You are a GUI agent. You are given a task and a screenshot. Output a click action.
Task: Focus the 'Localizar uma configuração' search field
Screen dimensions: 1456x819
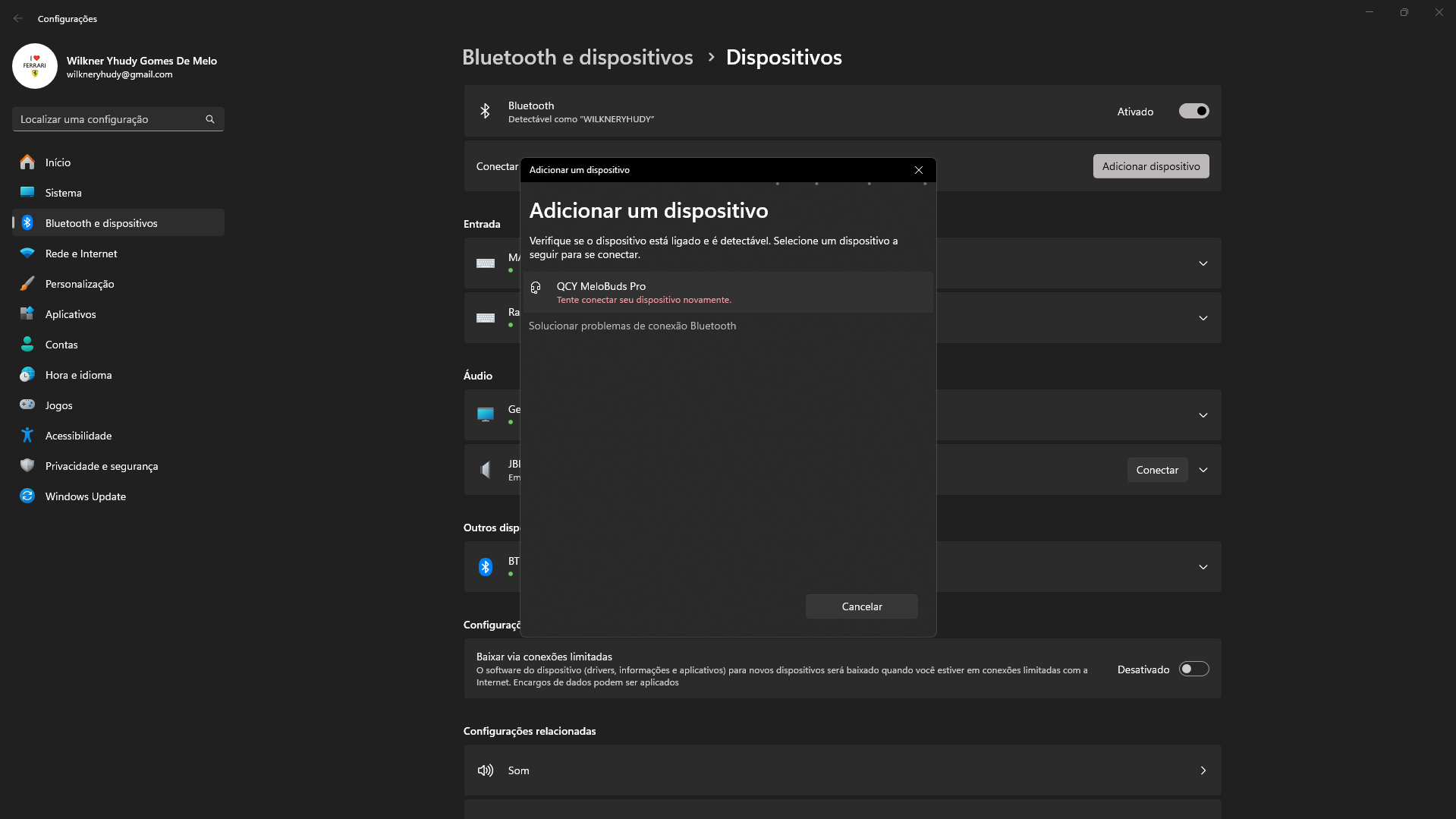pos(118,119)
